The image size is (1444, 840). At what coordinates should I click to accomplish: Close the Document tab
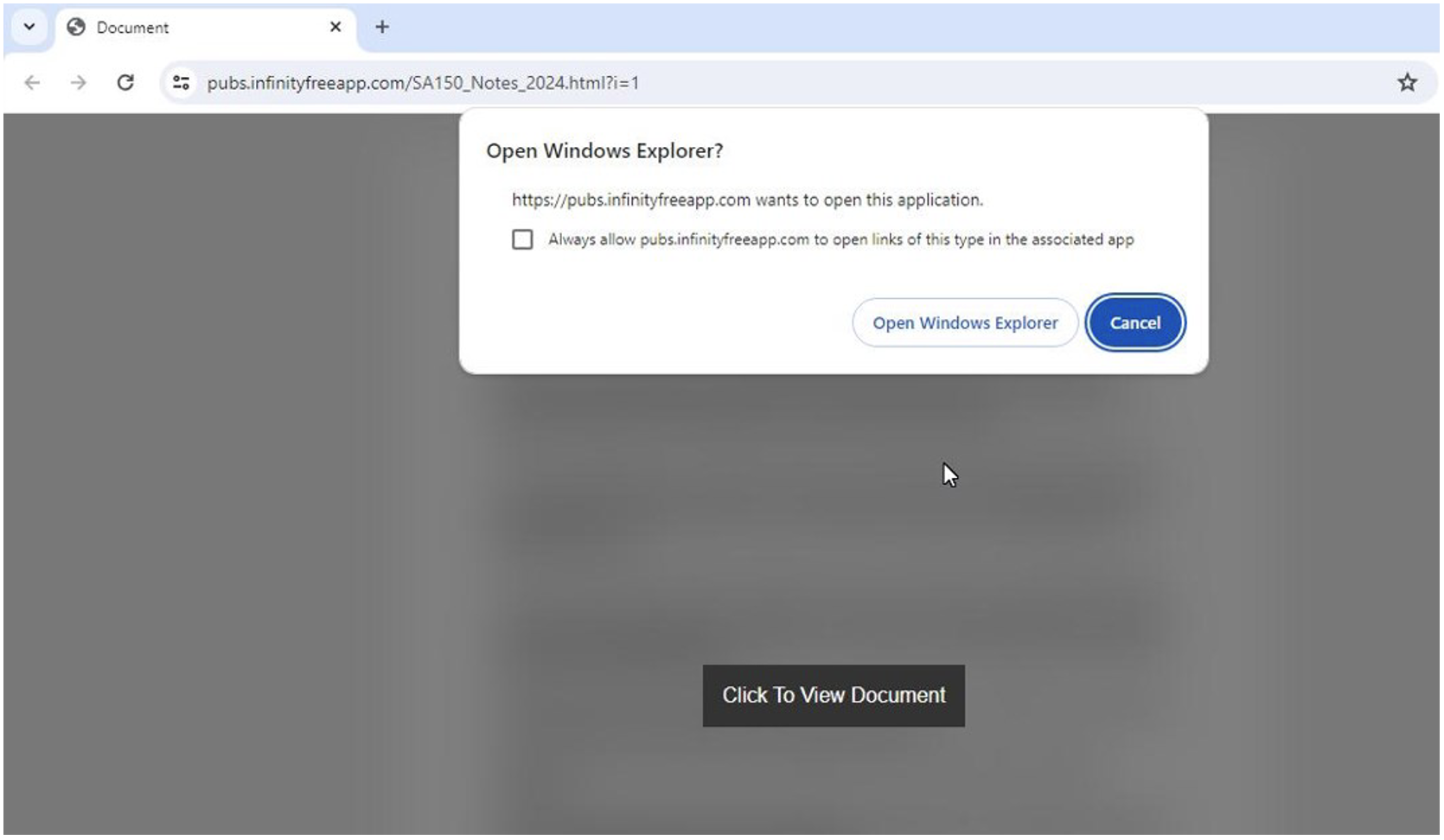point(335,27)
